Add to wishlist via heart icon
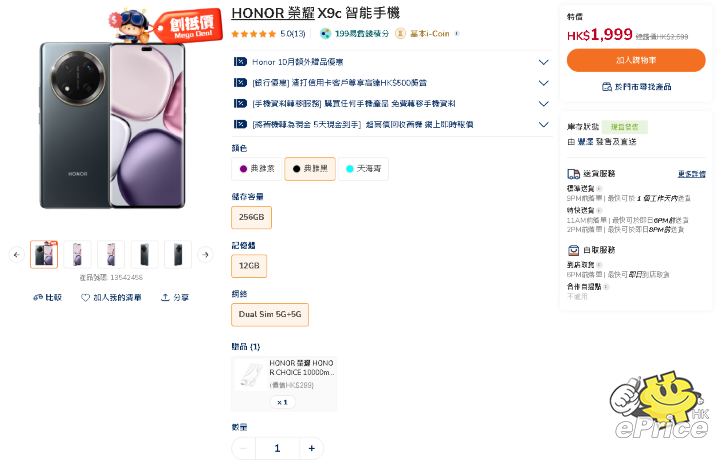719x464 pixels. [86, 297]
